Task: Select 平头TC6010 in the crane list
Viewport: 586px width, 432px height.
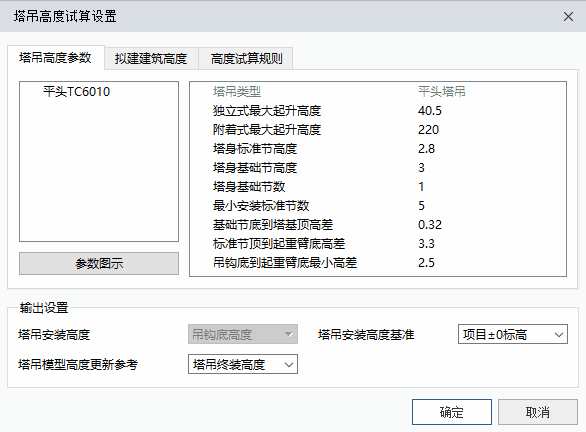Action: pos(76,92)
